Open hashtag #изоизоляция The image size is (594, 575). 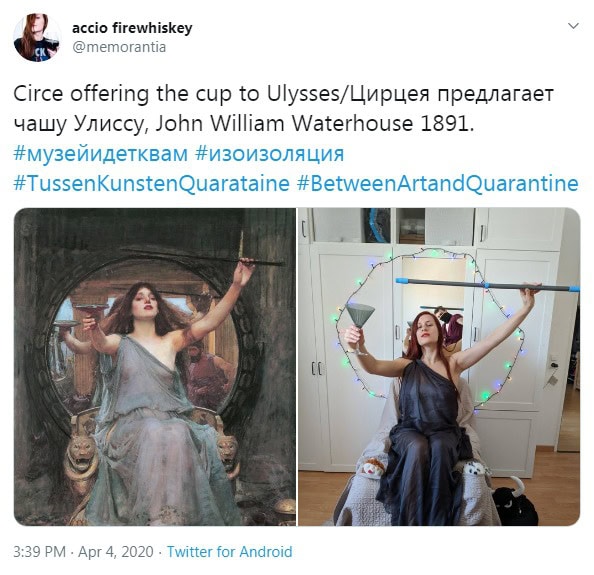tap(270, 154)
